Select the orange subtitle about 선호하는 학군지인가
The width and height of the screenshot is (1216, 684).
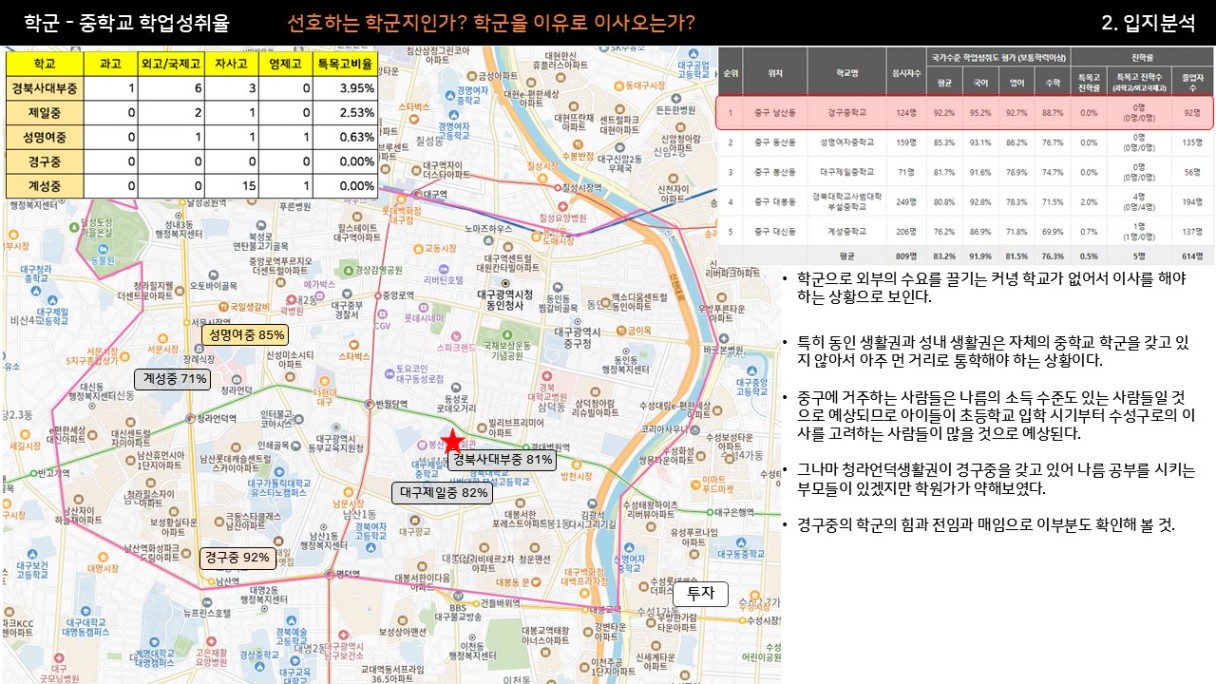491,23
